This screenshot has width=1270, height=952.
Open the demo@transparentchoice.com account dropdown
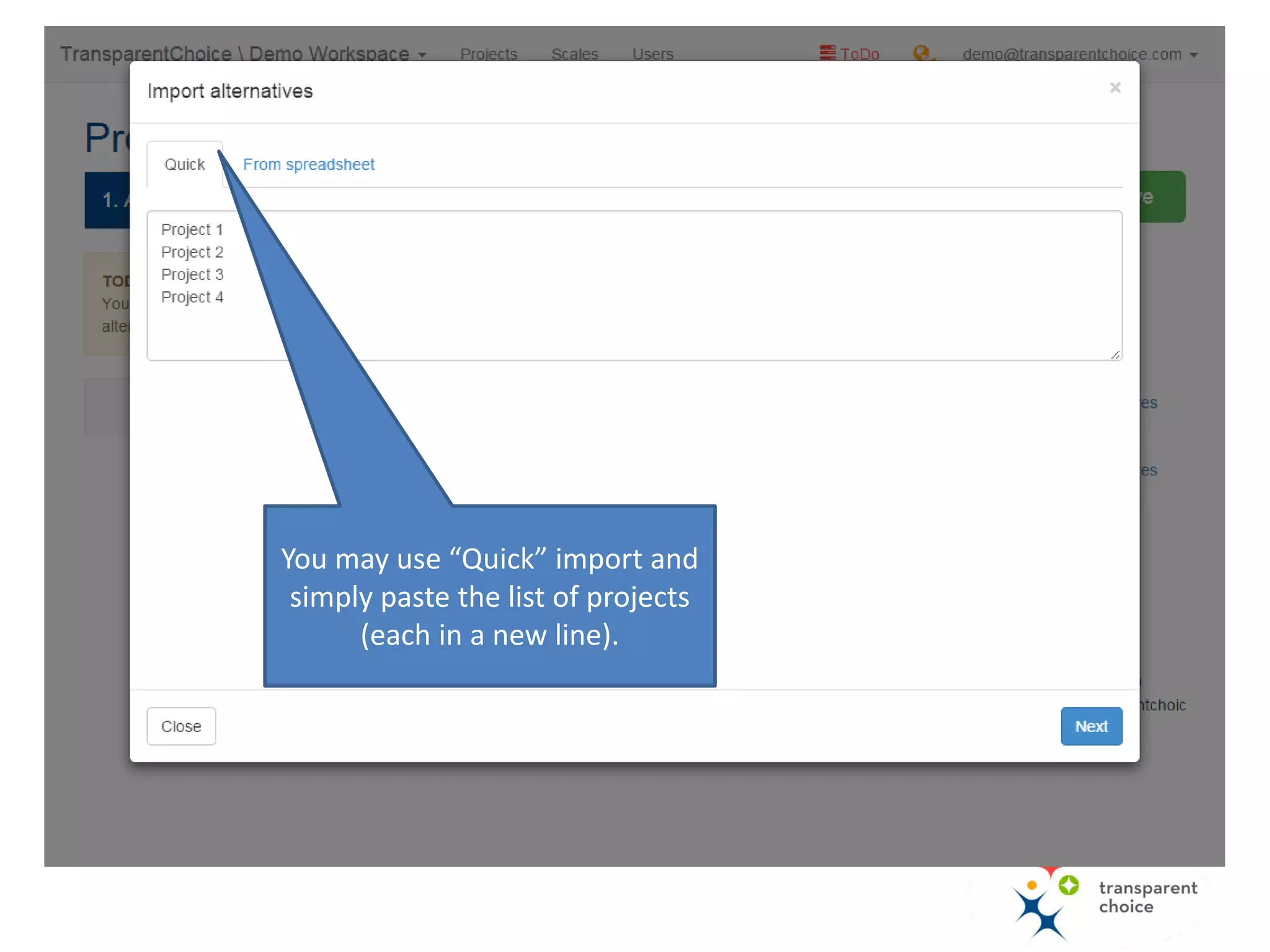[1079, 54]
